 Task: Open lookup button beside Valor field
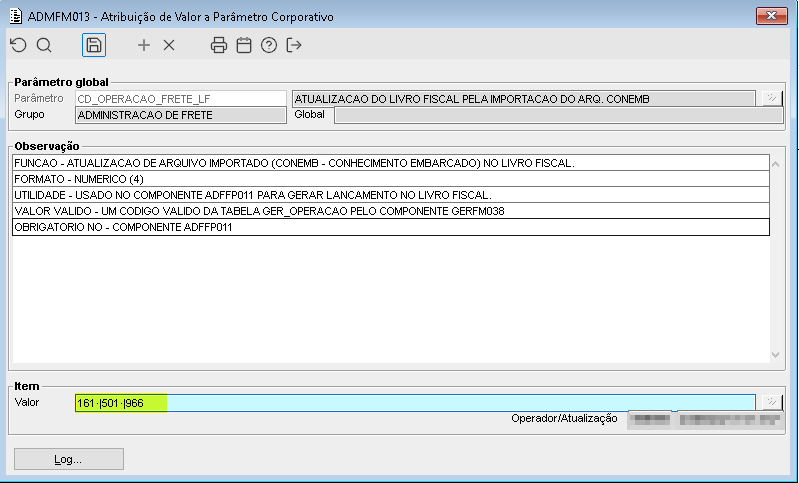pos(772,402)
